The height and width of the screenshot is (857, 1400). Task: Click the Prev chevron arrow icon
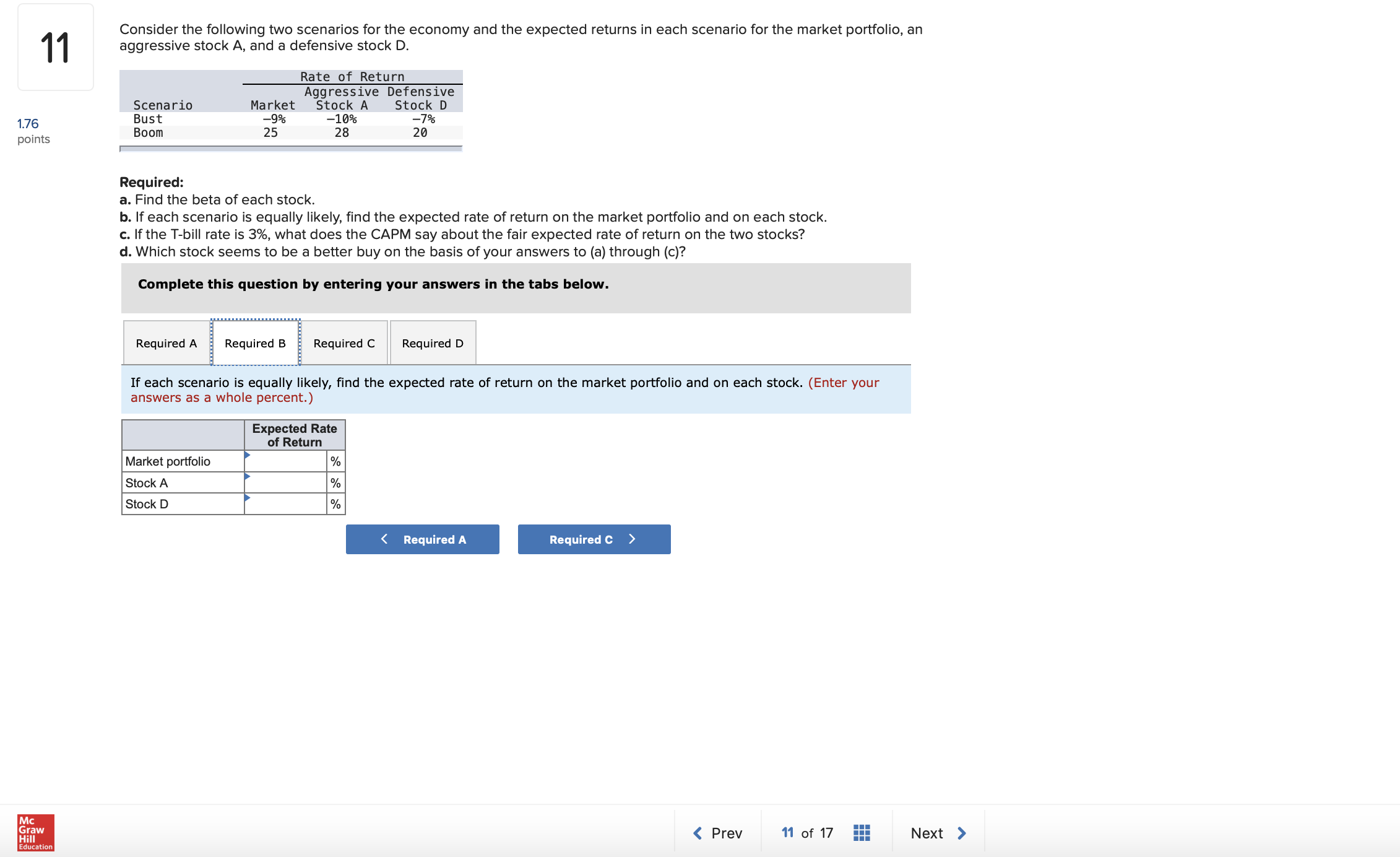click(x=698, y=833)
